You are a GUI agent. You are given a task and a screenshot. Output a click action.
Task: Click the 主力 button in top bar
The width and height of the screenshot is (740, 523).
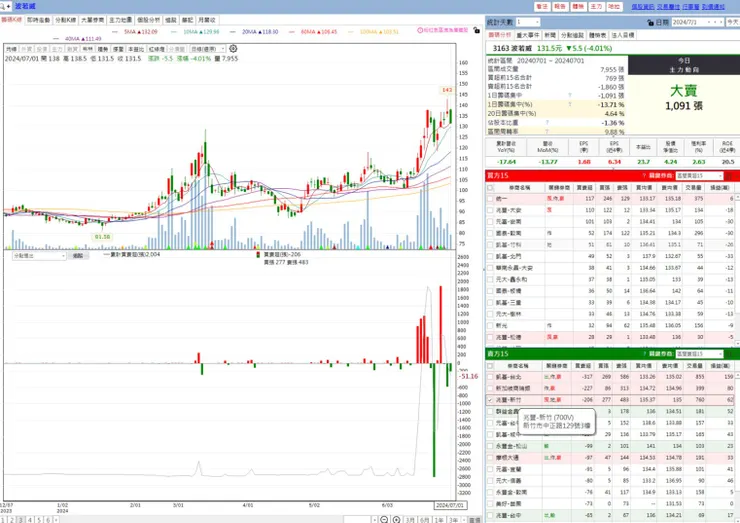pos(597,7)
